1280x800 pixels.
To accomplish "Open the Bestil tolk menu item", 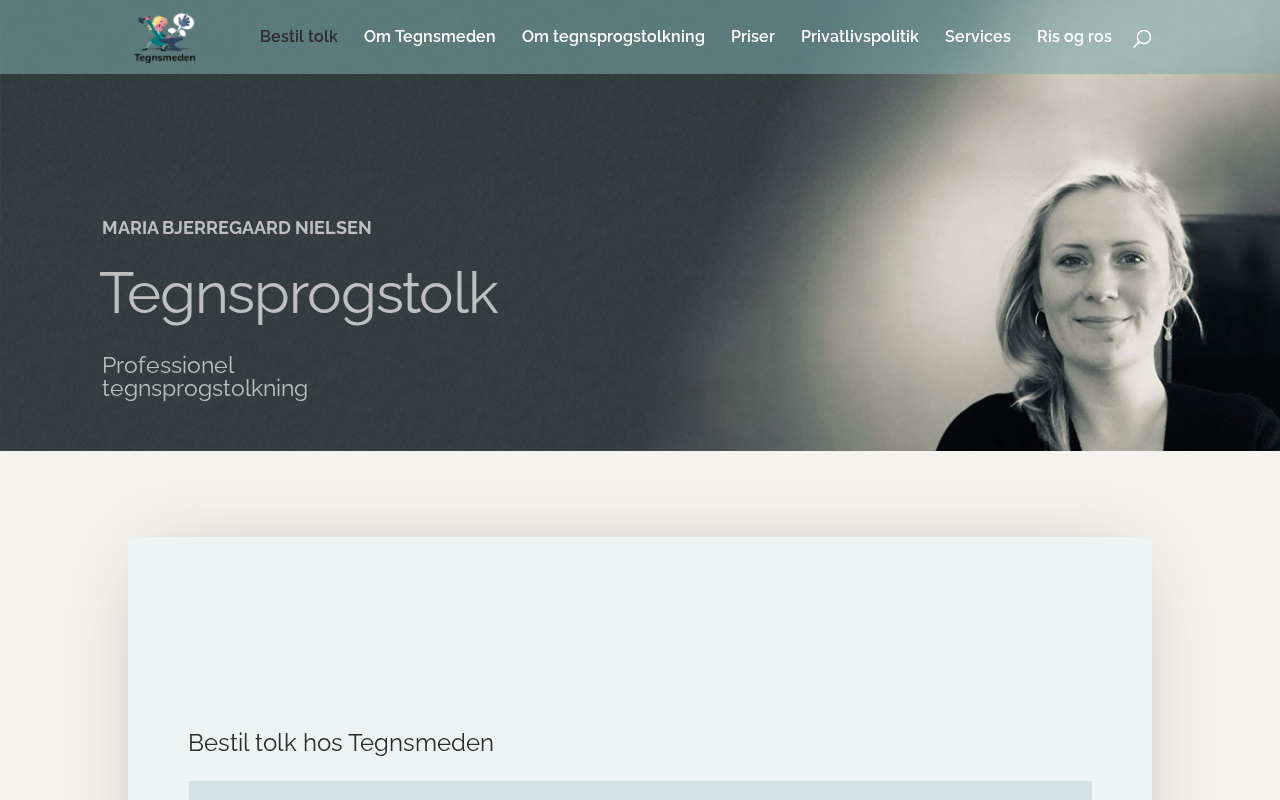I will (299, 37).
